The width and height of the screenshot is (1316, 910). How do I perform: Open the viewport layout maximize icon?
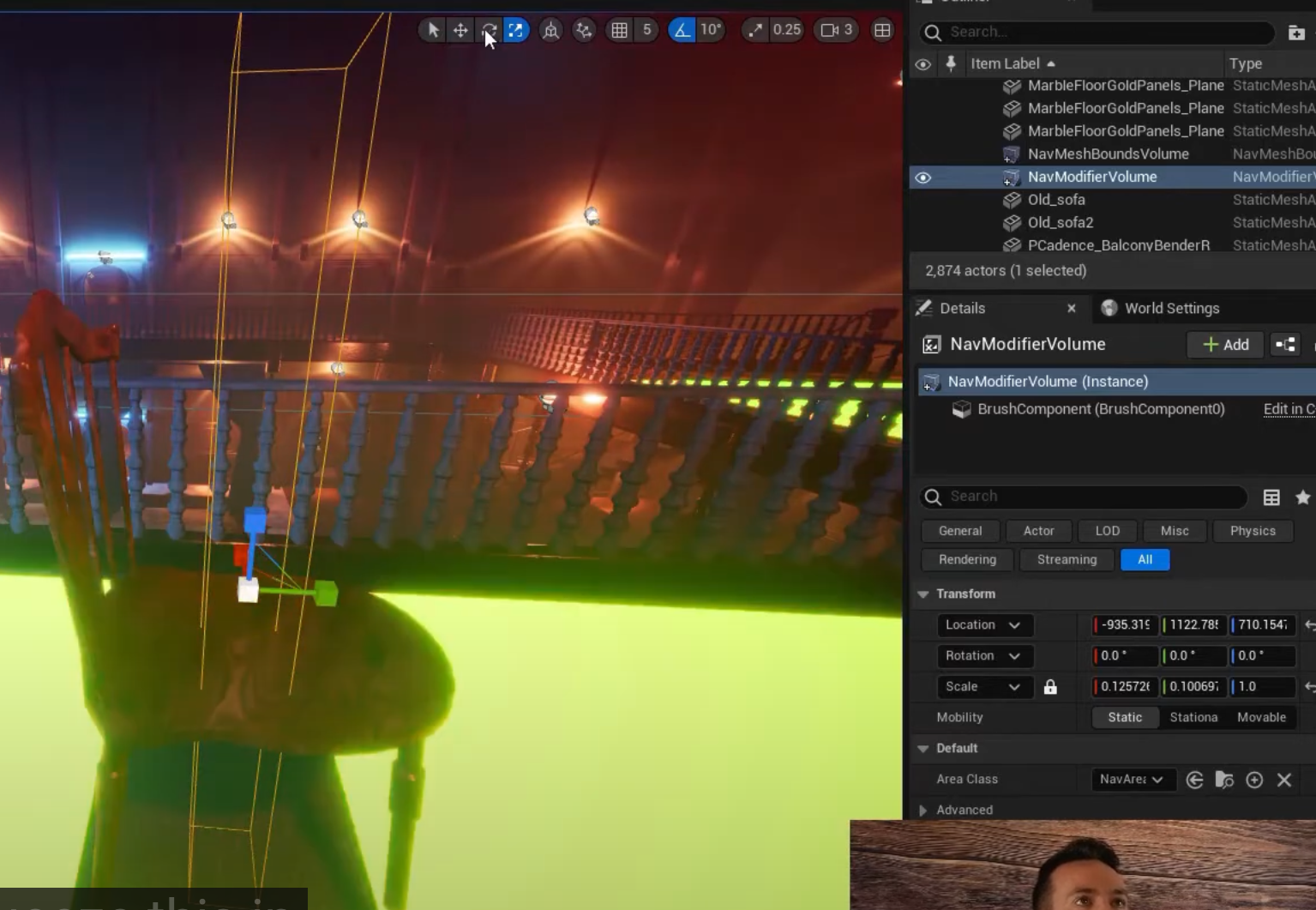882,30
